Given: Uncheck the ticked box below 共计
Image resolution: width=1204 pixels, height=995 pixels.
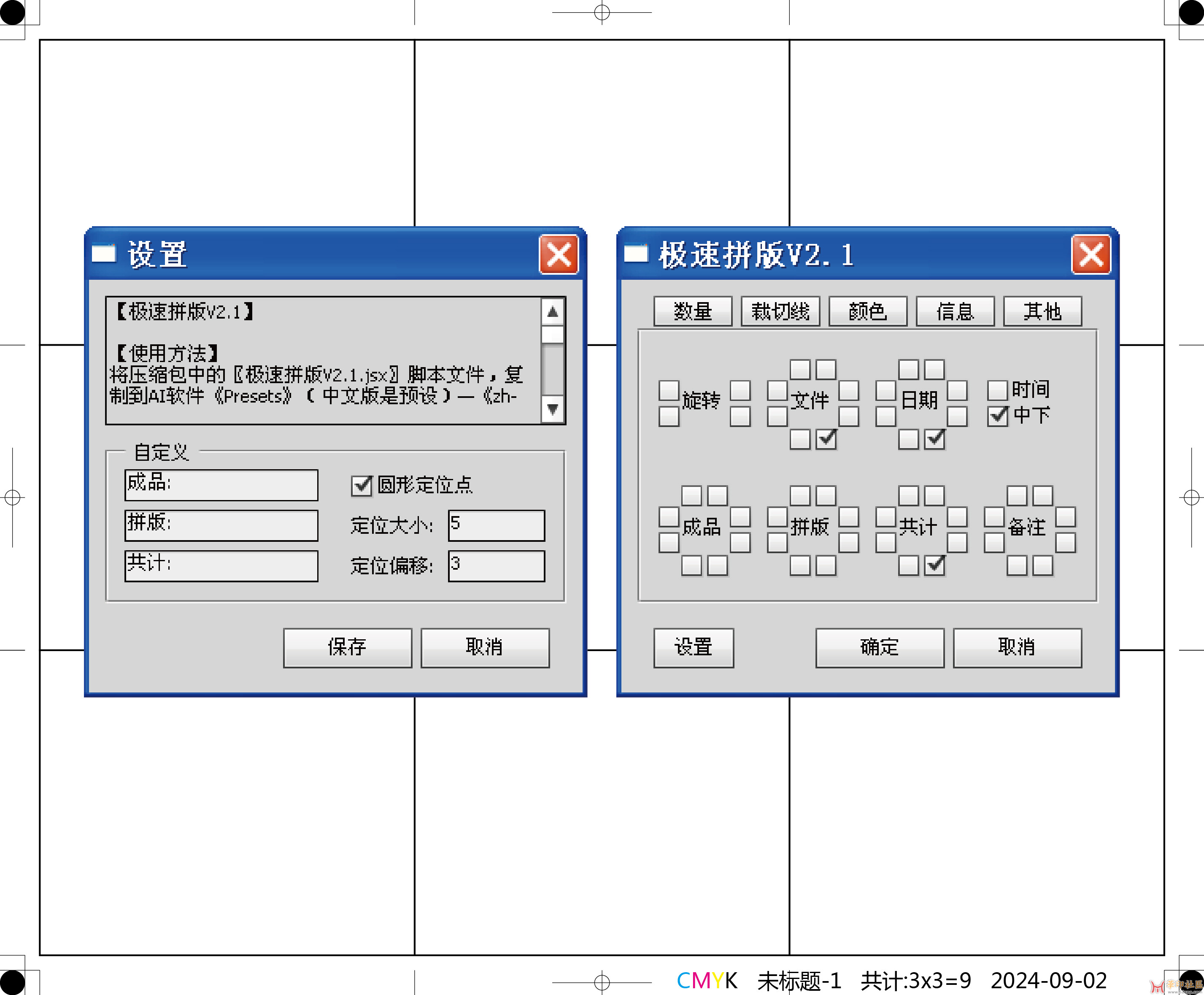Looking at the screenshot, I should (x=934, y=566).
